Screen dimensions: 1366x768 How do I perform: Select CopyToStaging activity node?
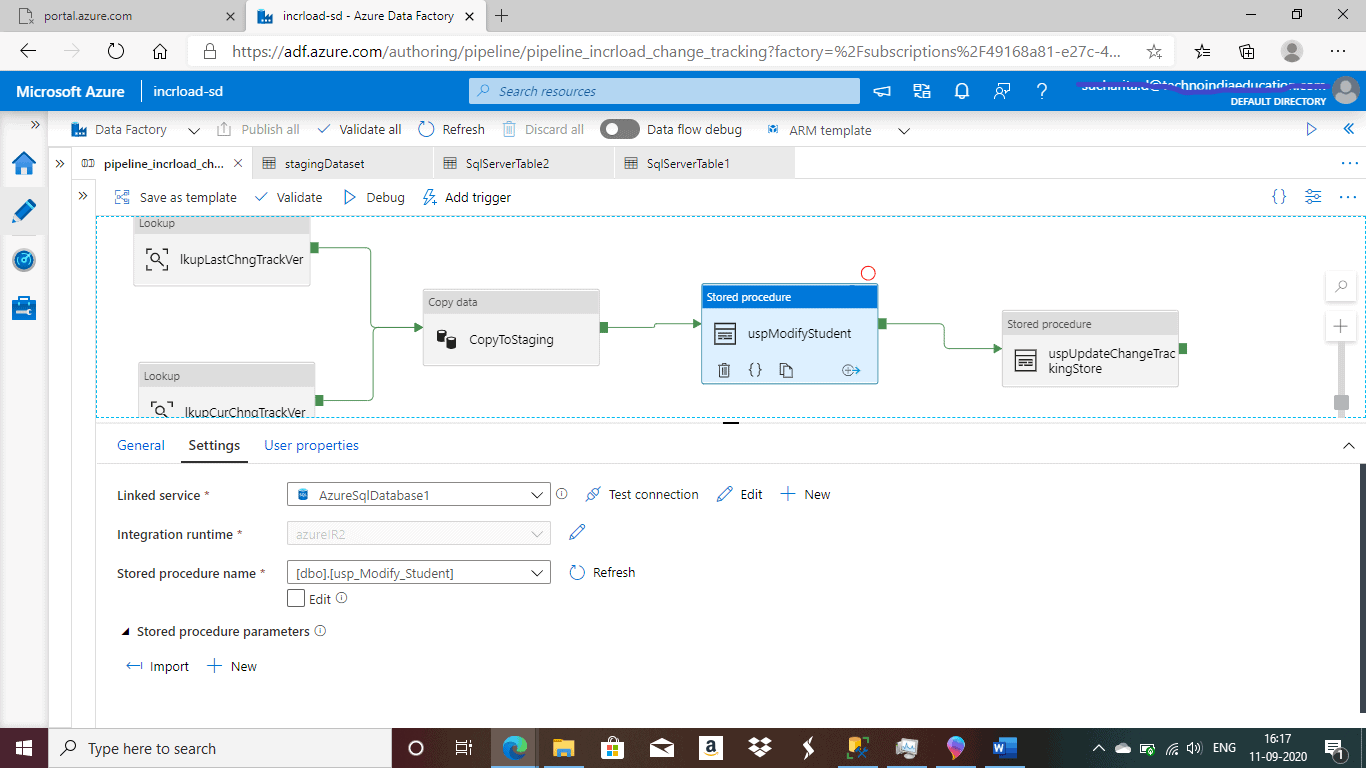[x=511, y=328]
